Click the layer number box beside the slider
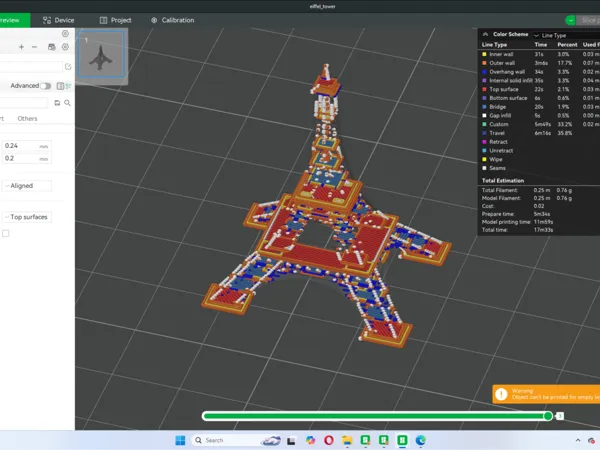Viewport: 600px width, 450px height. pos(560,416)
